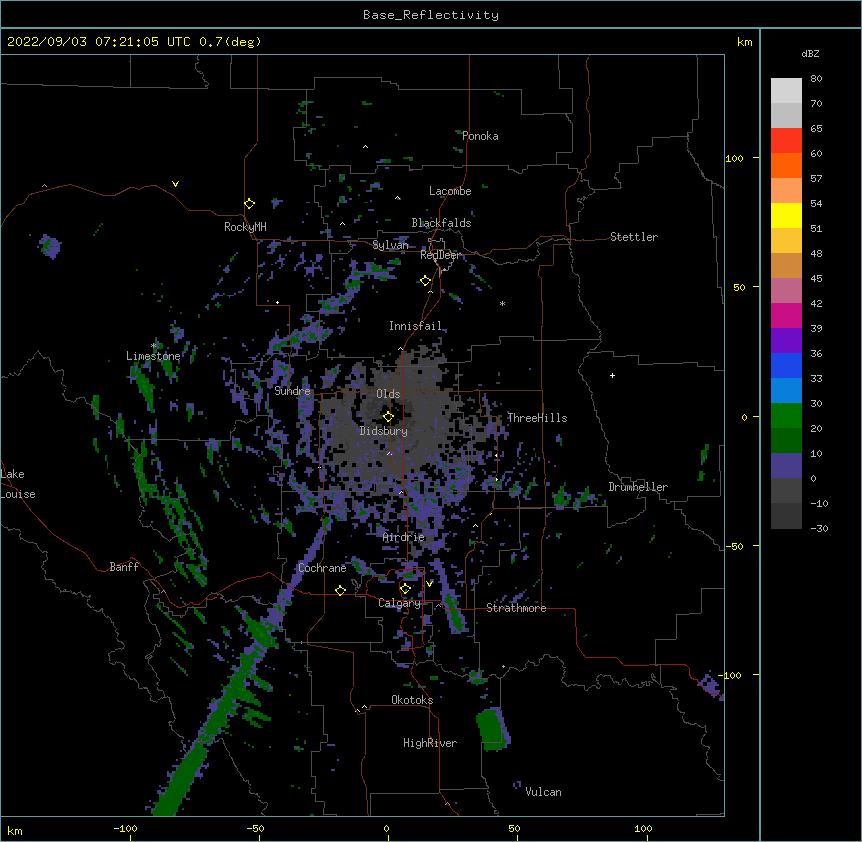Click the Vulcan town label
862x842 pixels.
(543, 792)
